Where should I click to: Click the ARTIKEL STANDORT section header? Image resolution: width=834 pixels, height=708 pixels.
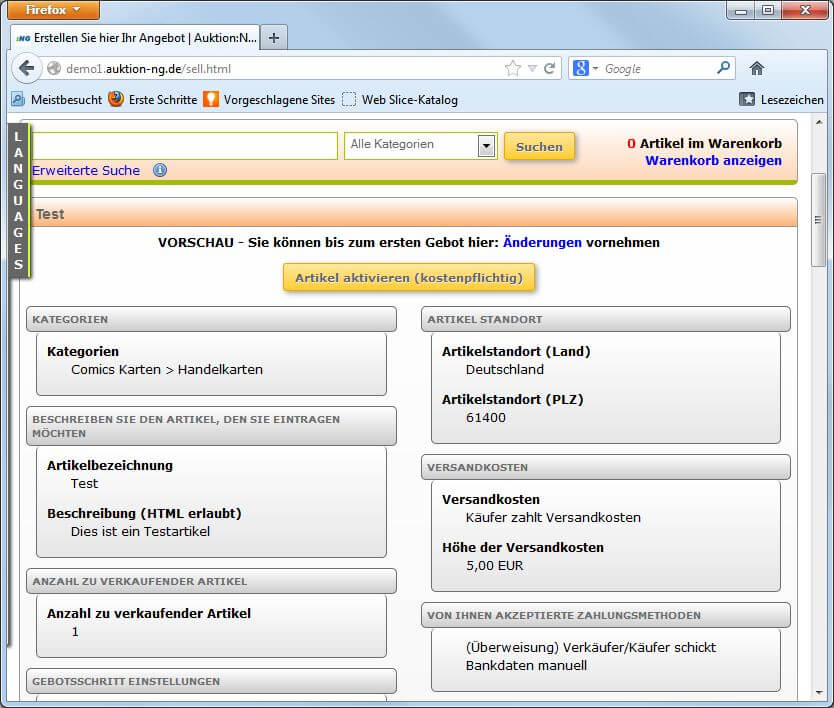(x=606, y=319)
